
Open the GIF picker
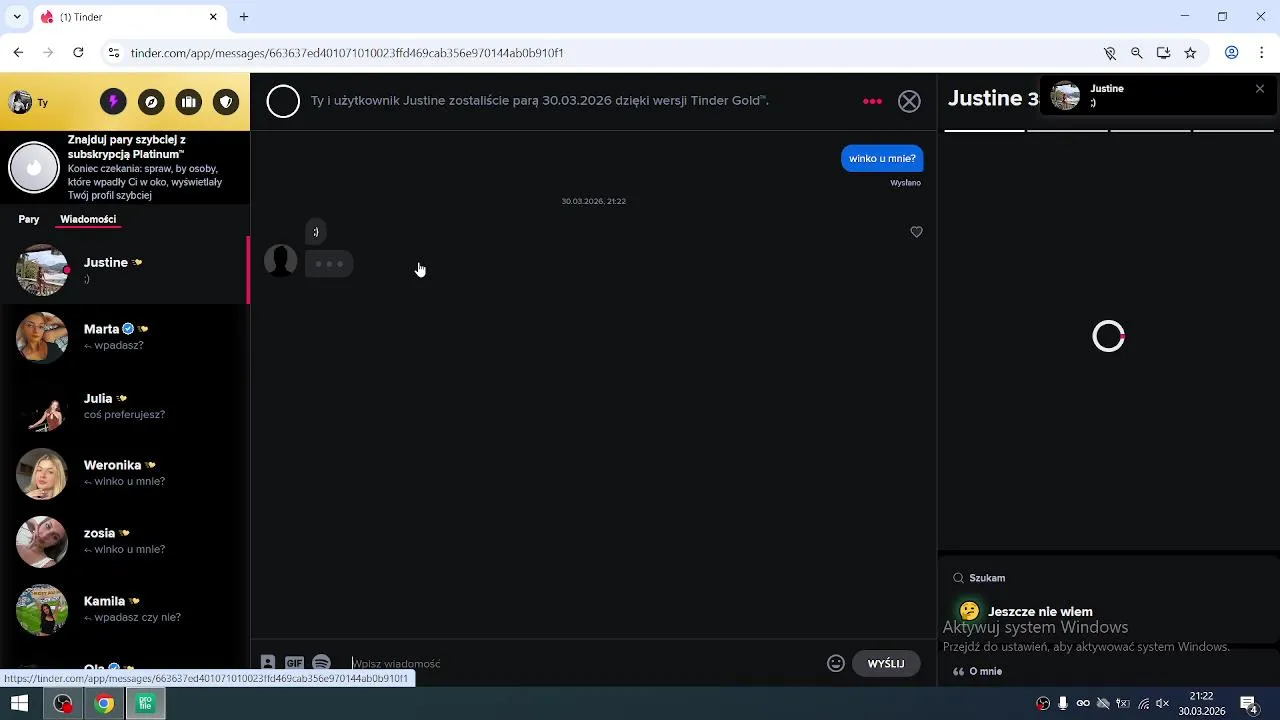(294, 663)
